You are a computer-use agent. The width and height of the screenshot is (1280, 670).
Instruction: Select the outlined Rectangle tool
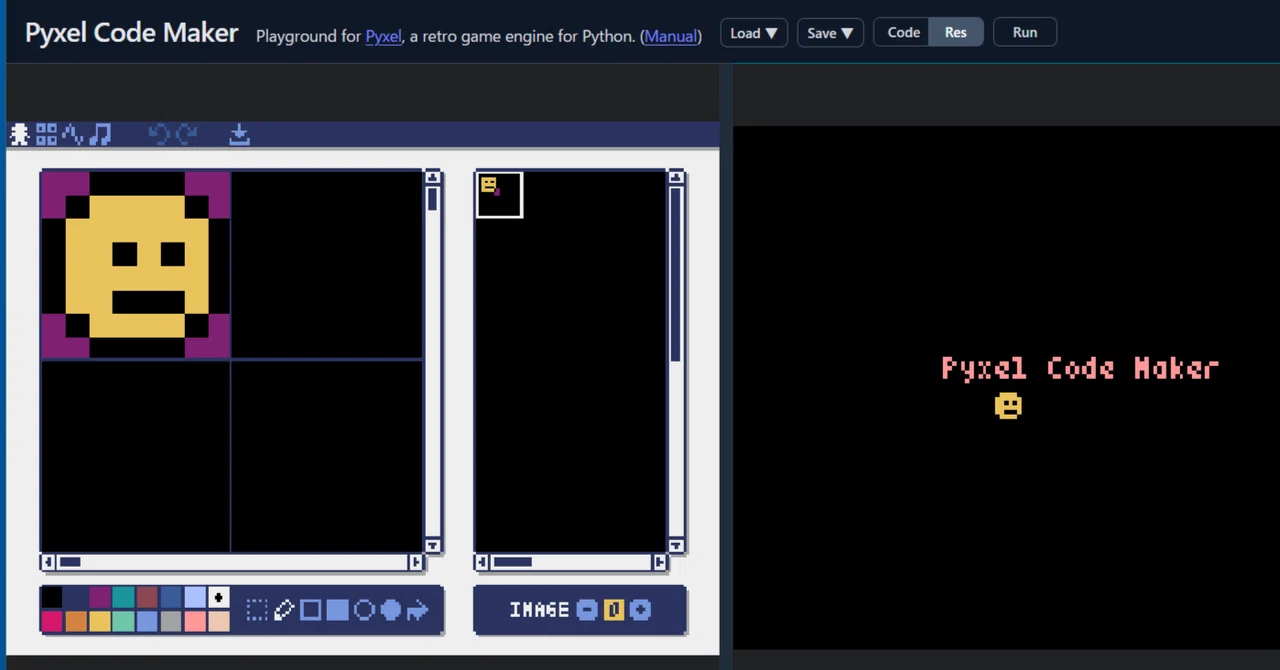pyautogui.click(x=311, y=610)
